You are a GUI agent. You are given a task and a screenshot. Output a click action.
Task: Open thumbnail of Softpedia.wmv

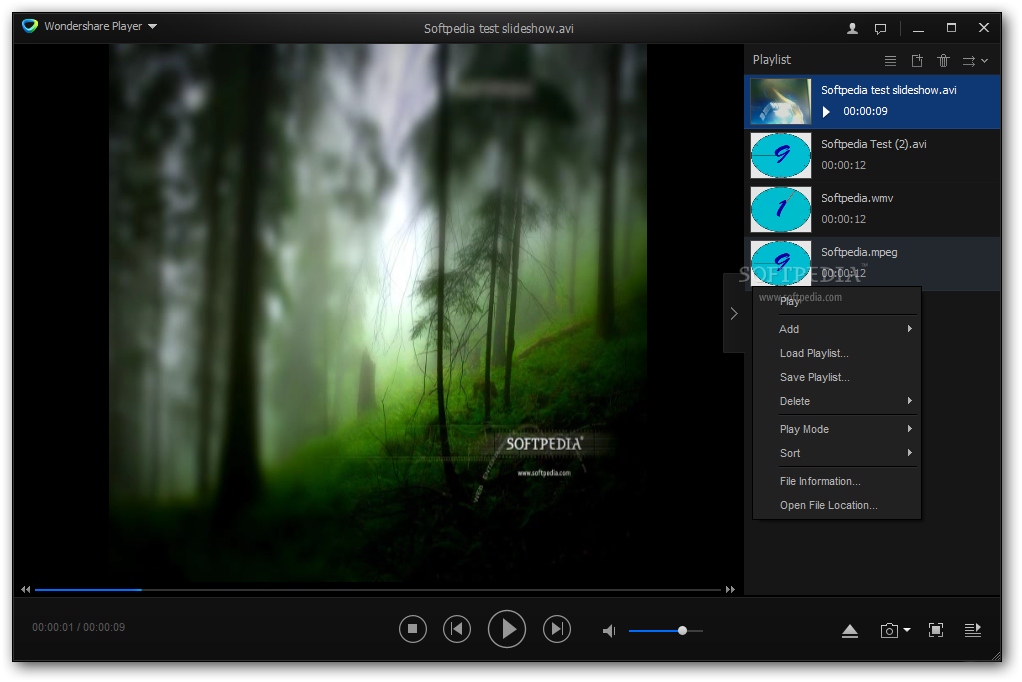[781, 209]
